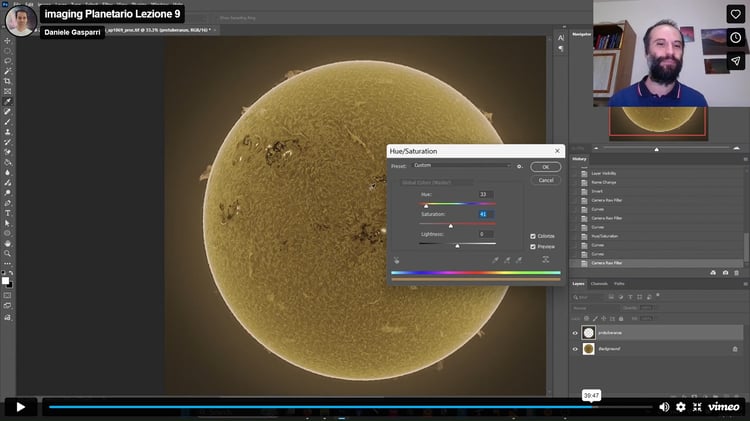The height and width of the screenshot is (421, 750).
Task: Select the Paint Bucket tool
Action: point(7,162)
